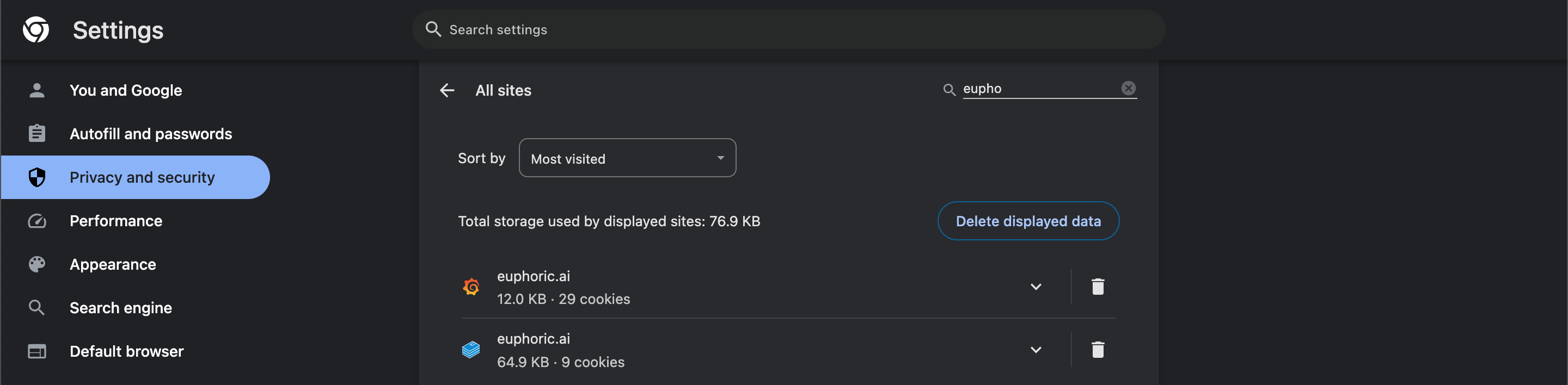Click the Delete displayed data button
1568x385 pixels.
point(1027,221)
